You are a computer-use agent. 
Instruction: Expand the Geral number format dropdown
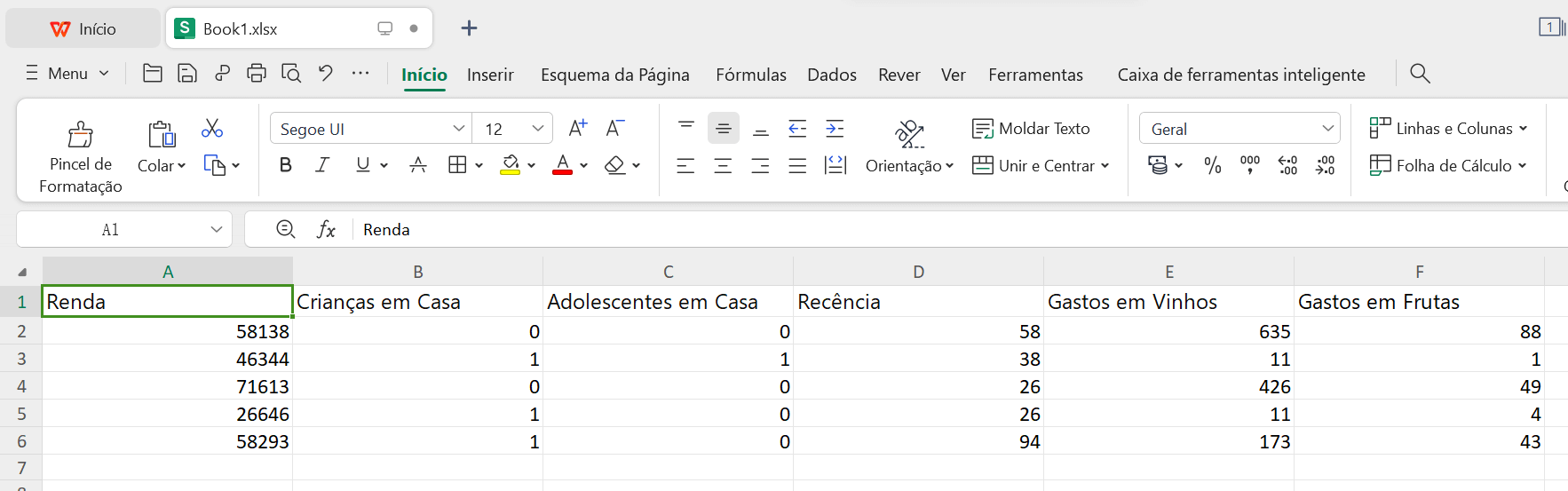coord(1328,129)
